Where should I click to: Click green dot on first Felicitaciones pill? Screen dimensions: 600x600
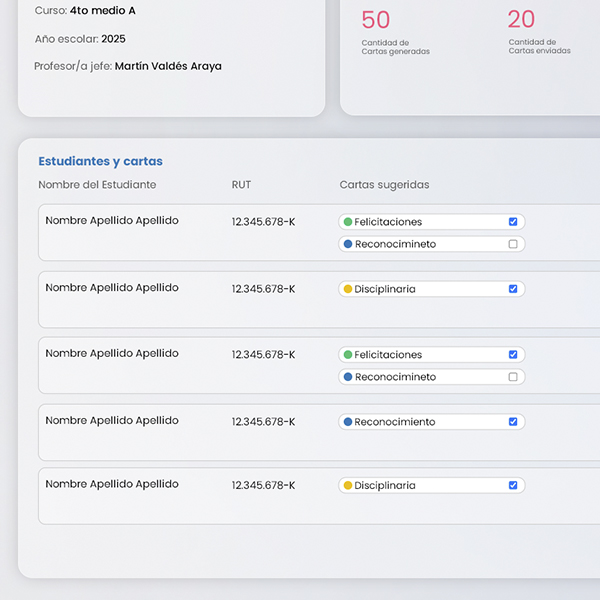click(348, 222)
